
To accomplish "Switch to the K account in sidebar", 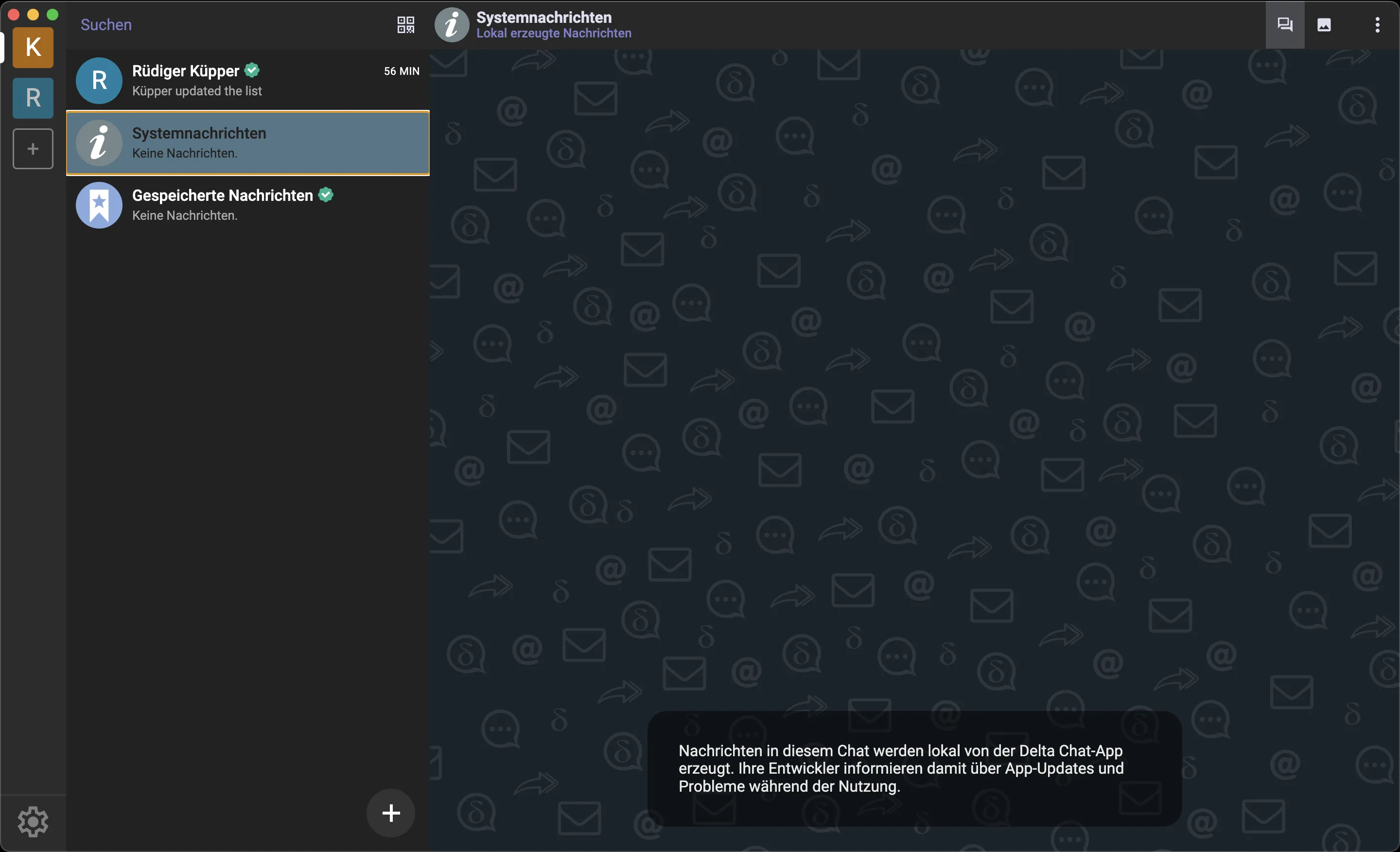I will pyautogui.click(x=33, y=48).
